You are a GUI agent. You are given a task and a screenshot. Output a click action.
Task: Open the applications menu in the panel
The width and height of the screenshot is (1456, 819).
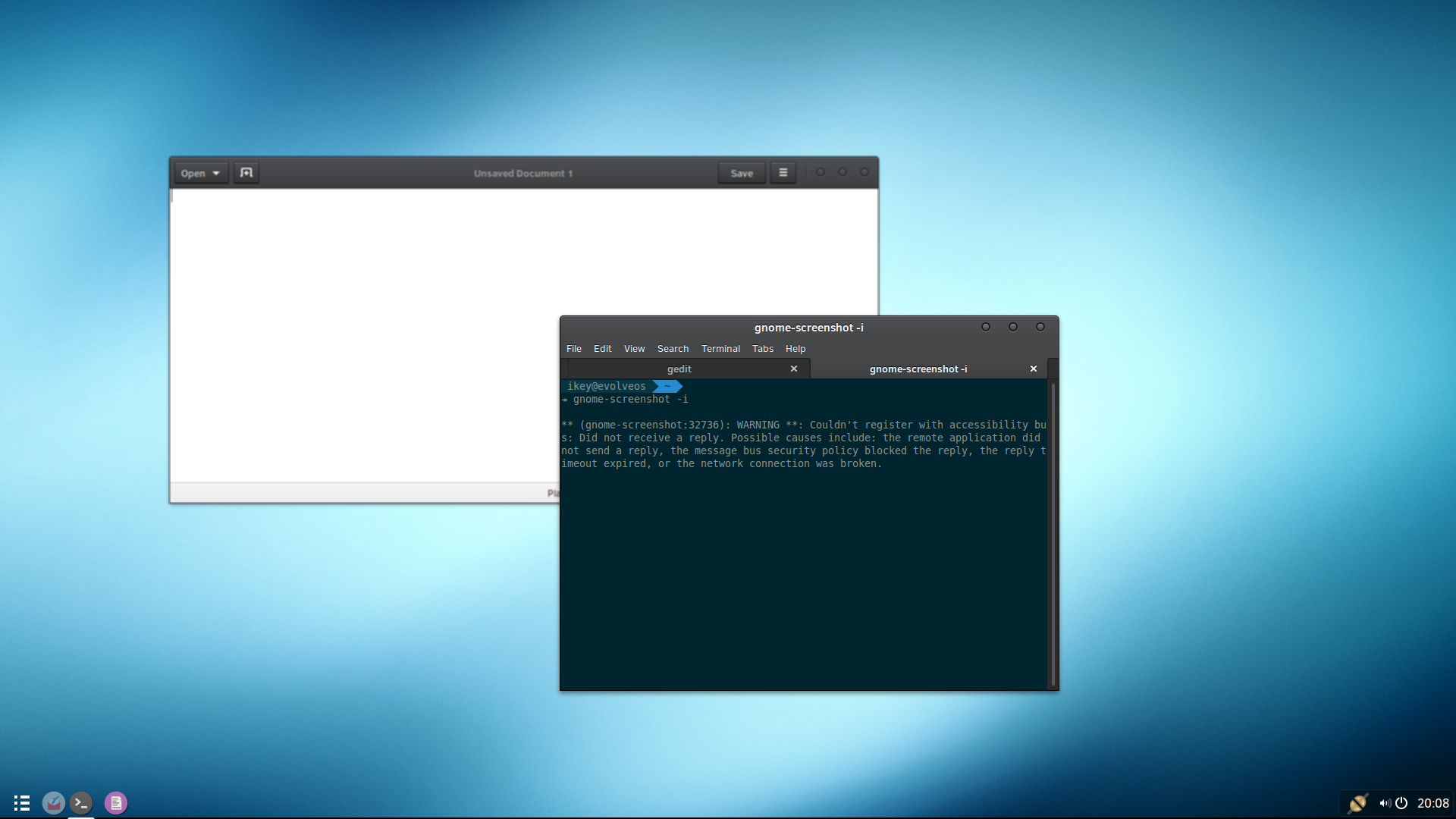pos(22,803)
